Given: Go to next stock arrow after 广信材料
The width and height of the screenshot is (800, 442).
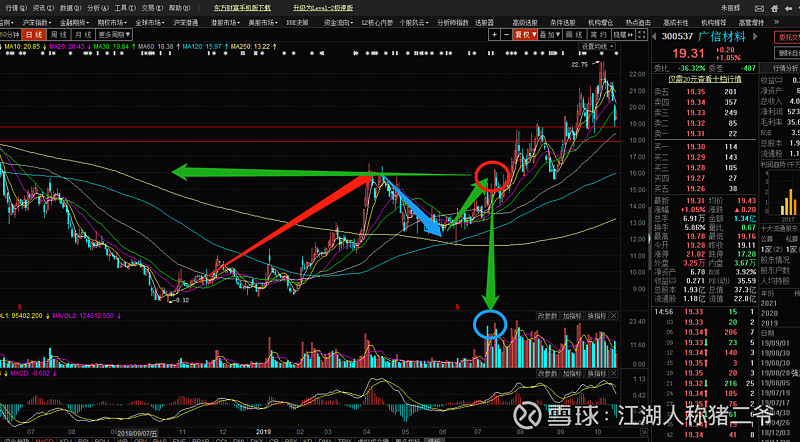Looking at the screenshot, I should coord(755,37).
